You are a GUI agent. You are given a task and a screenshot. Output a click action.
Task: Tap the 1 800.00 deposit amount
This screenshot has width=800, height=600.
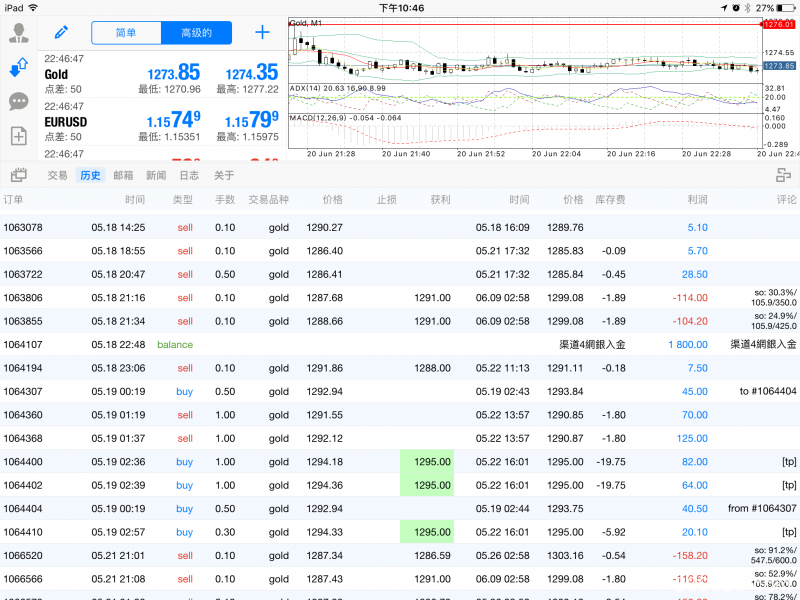(x=688, y=345)
